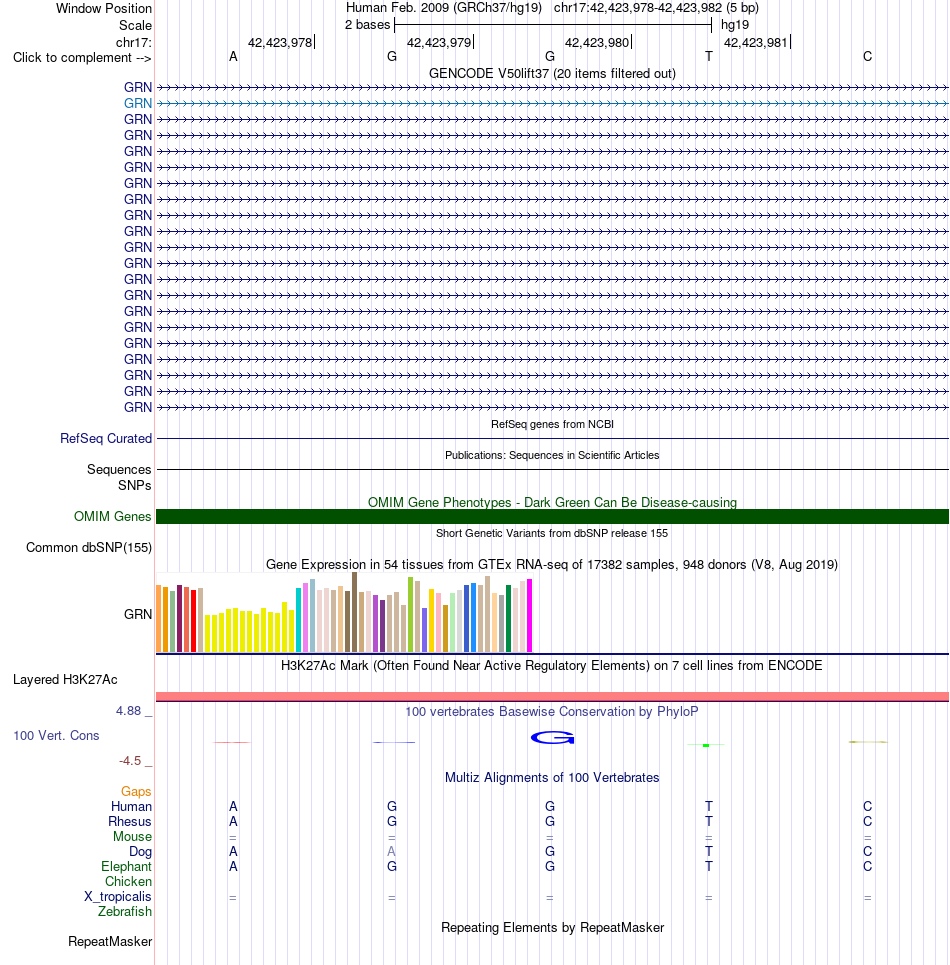The width and height of the screenshot is (950, 965).
Task: Click the '2 bases' scale bar
Action: tap(552, 25)
